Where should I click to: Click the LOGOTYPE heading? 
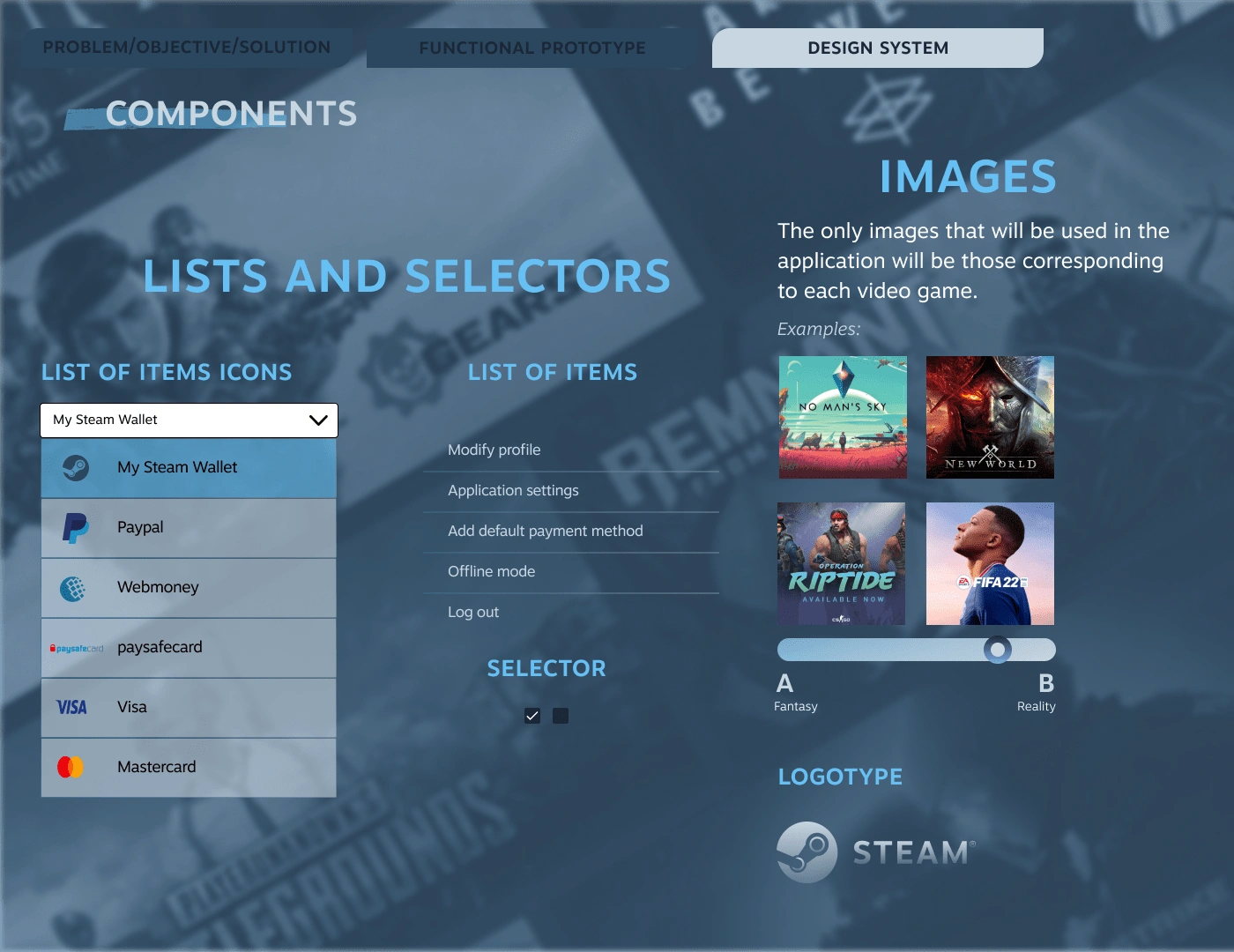tap(840, 777)
